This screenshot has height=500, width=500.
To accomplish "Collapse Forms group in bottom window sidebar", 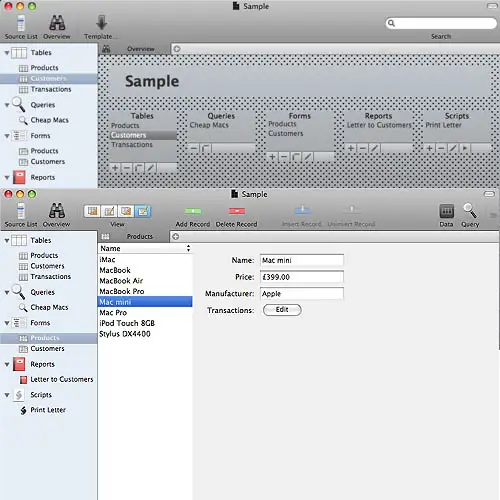I will point(7,323).
